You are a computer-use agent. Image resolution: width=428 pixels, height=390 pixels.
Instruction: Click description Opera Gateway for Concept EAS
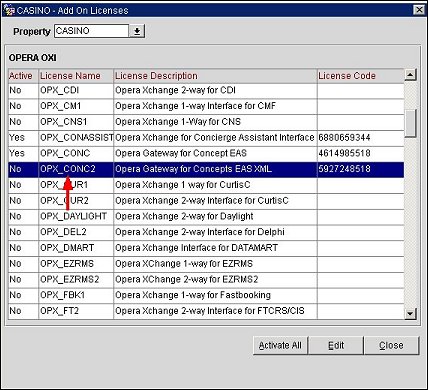[x=181, y=153]
